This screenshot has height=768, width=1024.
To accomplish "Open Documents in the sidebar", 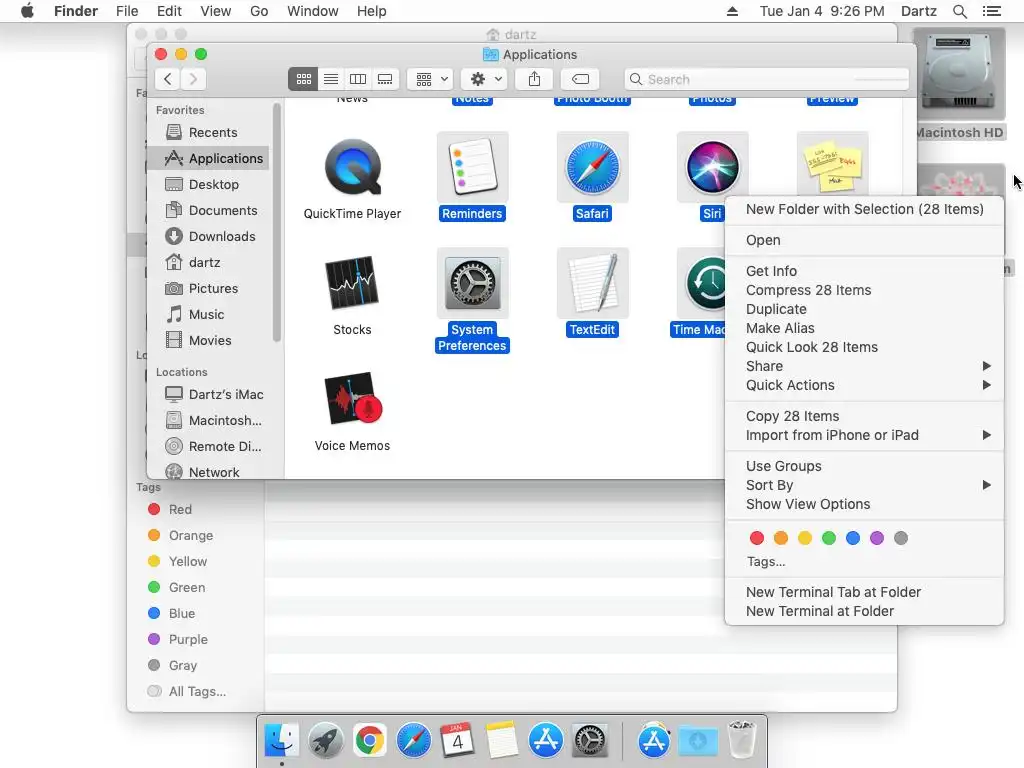I will coord(209,210).
